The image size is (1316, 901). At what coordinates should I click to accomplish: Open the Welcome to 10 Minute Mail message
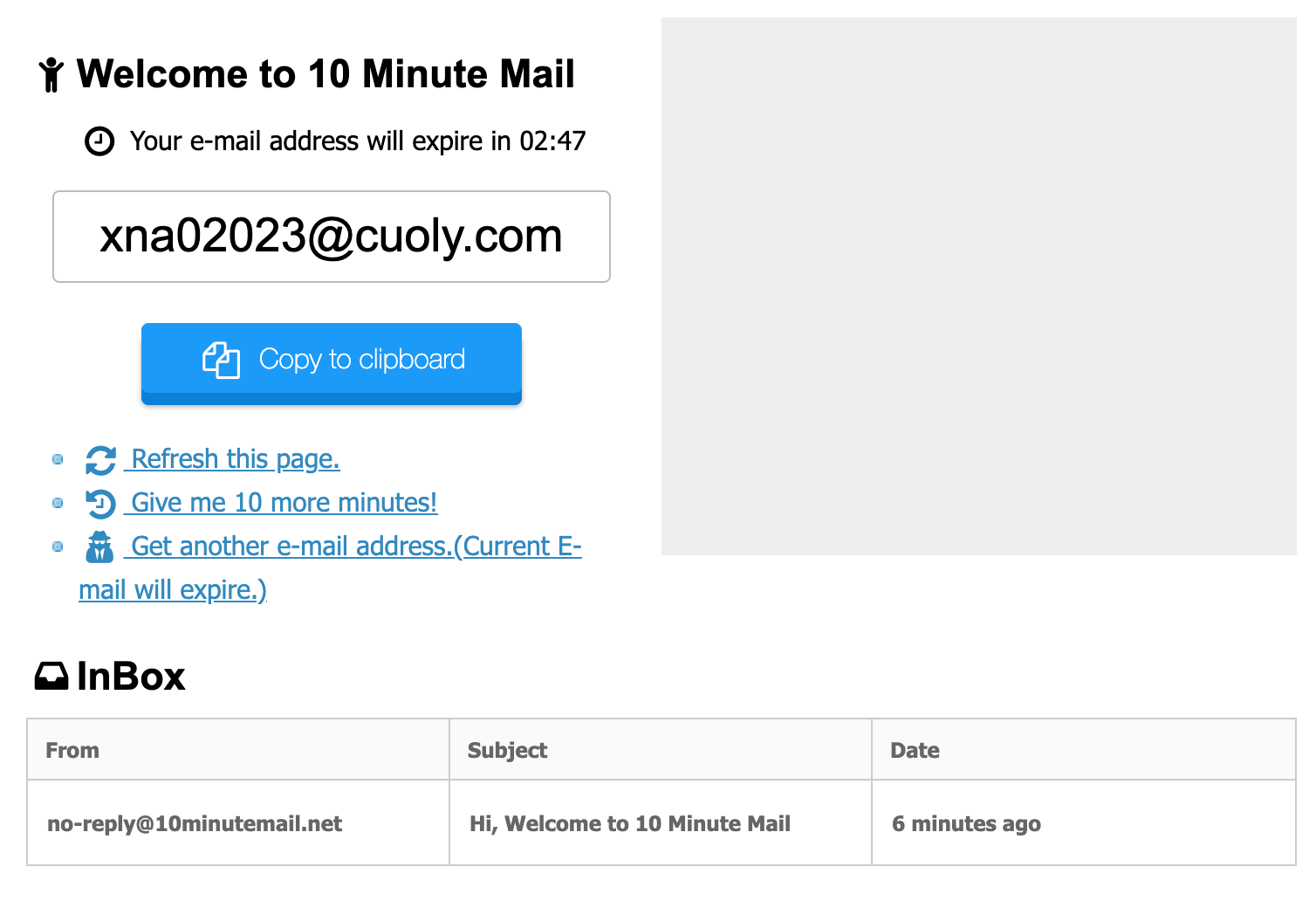[x=630, y=824]
